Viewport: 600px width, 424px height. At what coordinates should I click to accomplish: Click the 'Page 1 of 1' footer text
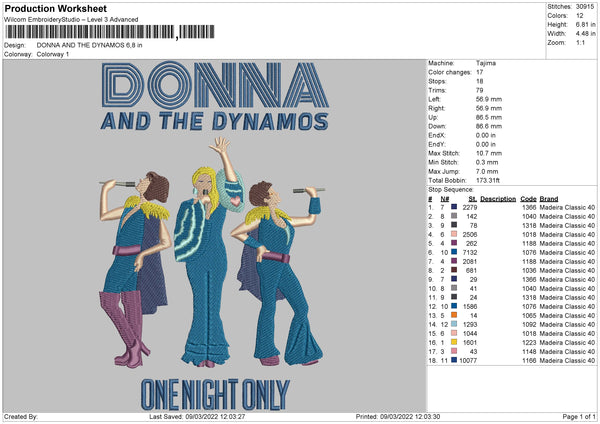pyautogui.click(x=579, y=416)
